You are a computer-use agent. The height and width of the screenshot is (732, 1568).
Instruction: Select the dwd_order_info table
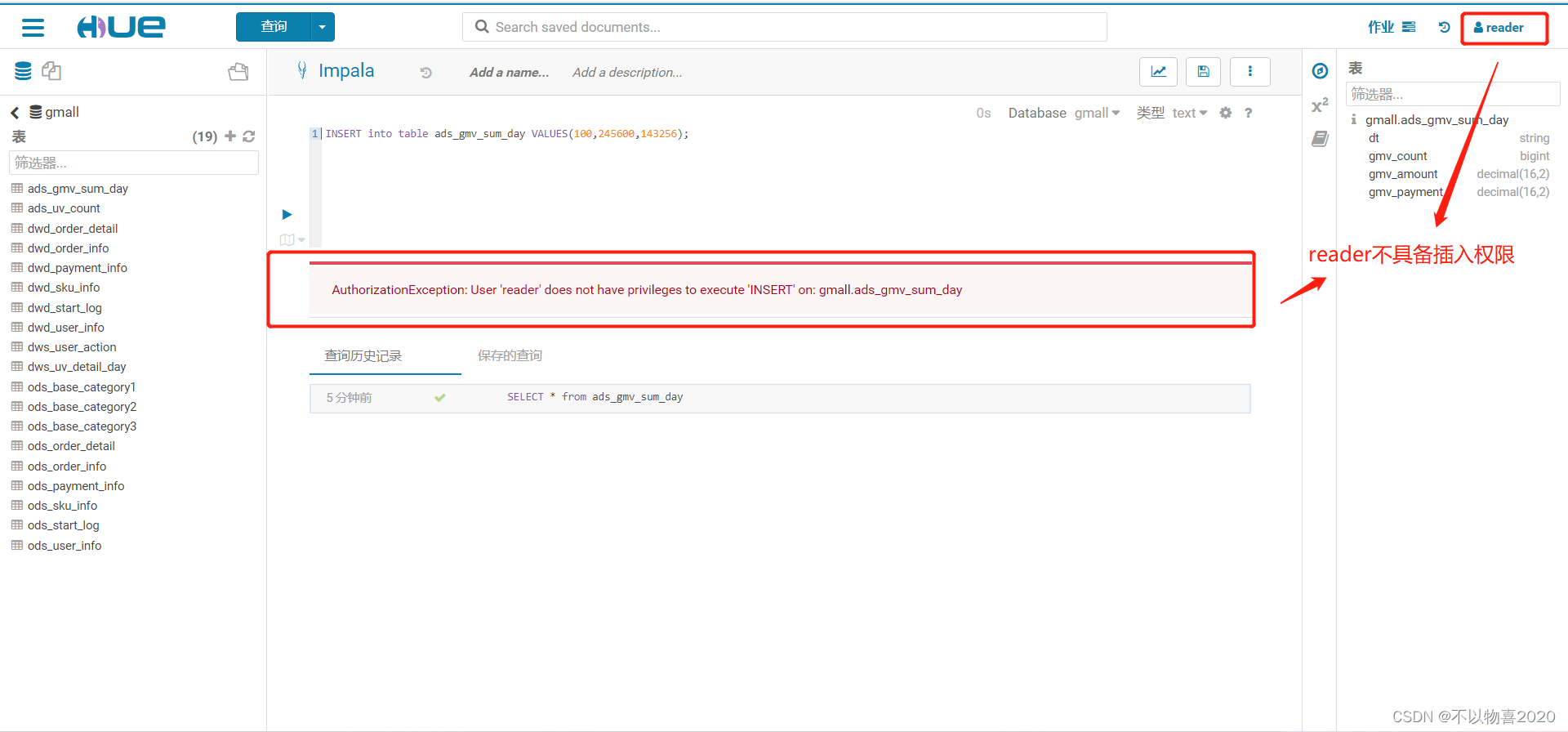[x=68, y=248]
